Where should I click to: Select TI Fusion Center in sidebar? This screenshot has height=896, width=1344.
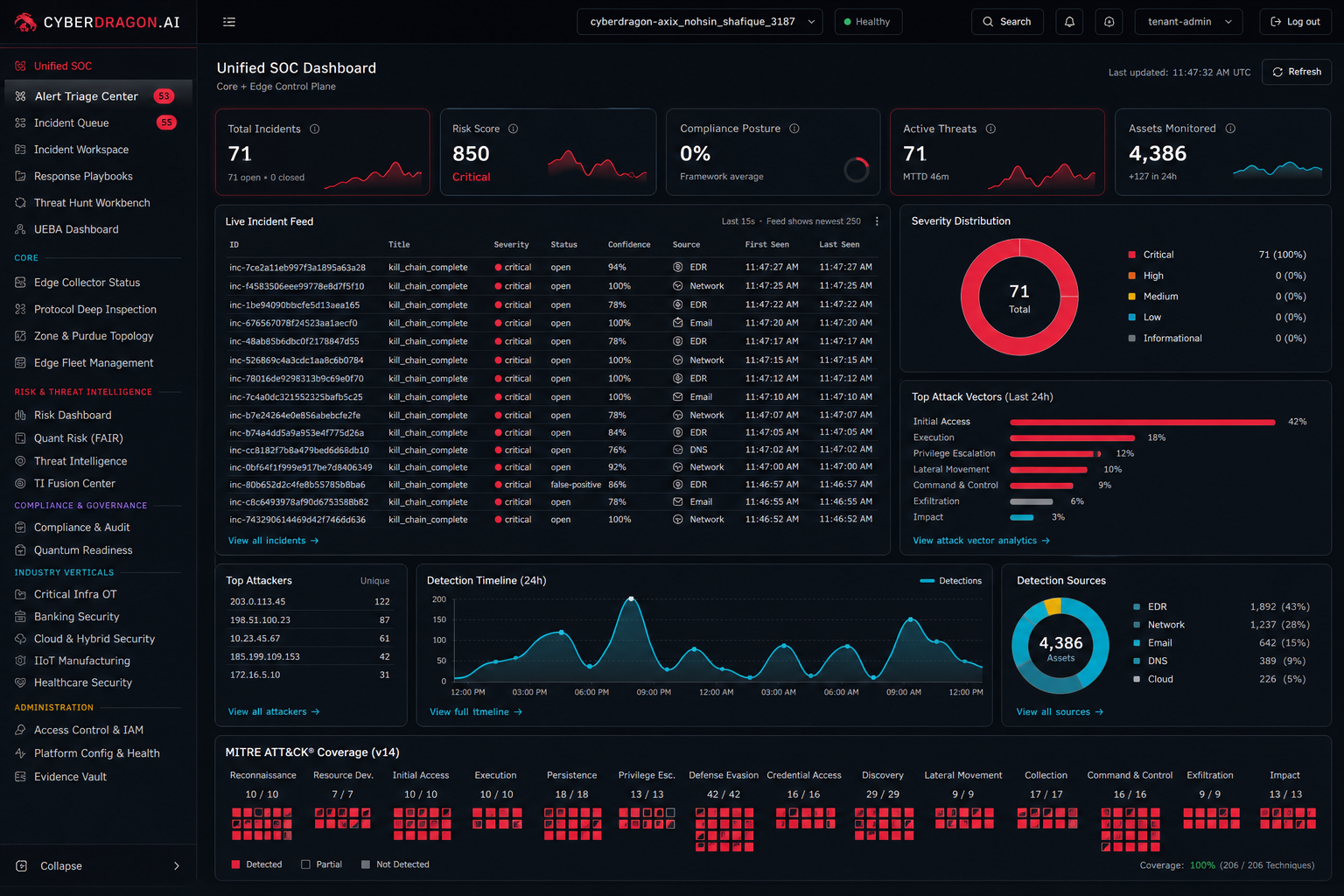(x=74, y=484)
